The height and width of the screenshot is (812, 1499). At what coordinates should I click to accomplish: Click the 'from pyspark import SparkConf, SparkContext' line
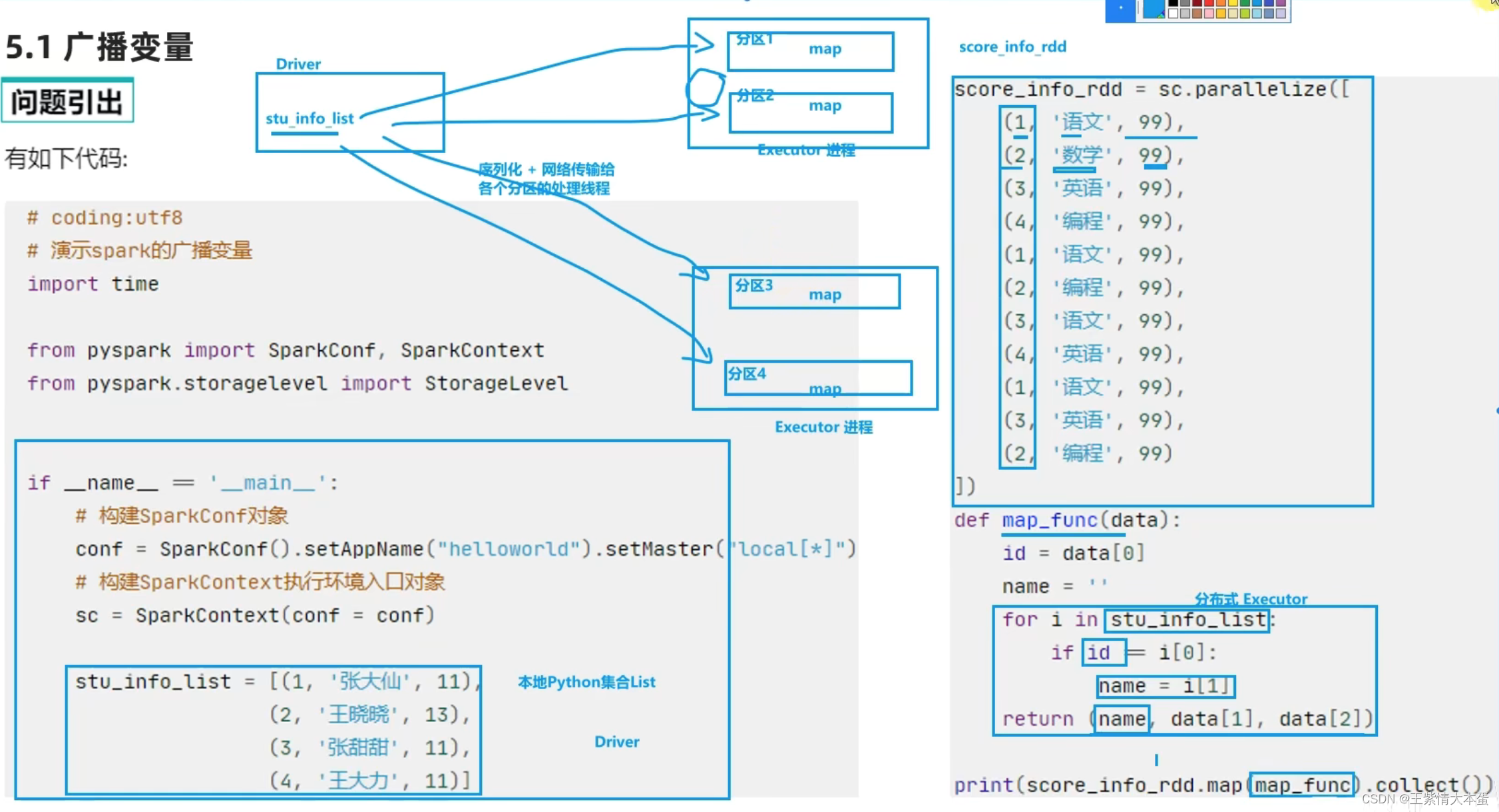click(286, 350)
